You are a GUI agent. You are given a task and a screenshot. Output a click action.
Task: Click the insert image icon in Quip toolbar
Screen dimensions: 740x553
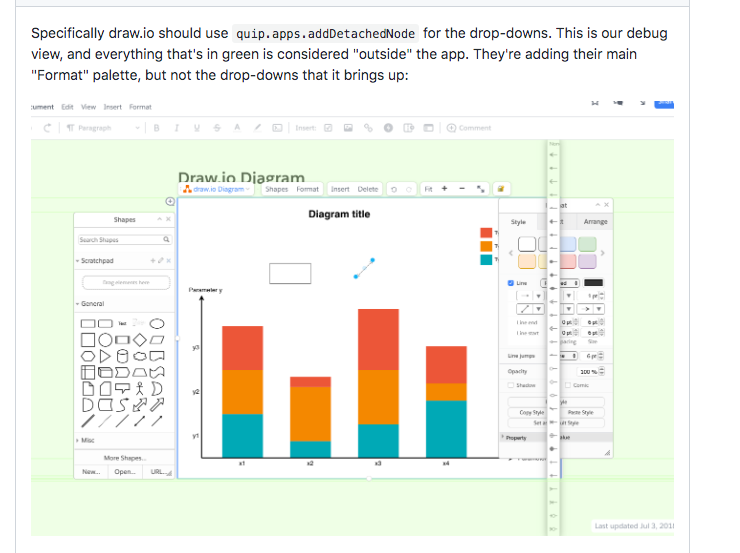(x=348, y=128)
